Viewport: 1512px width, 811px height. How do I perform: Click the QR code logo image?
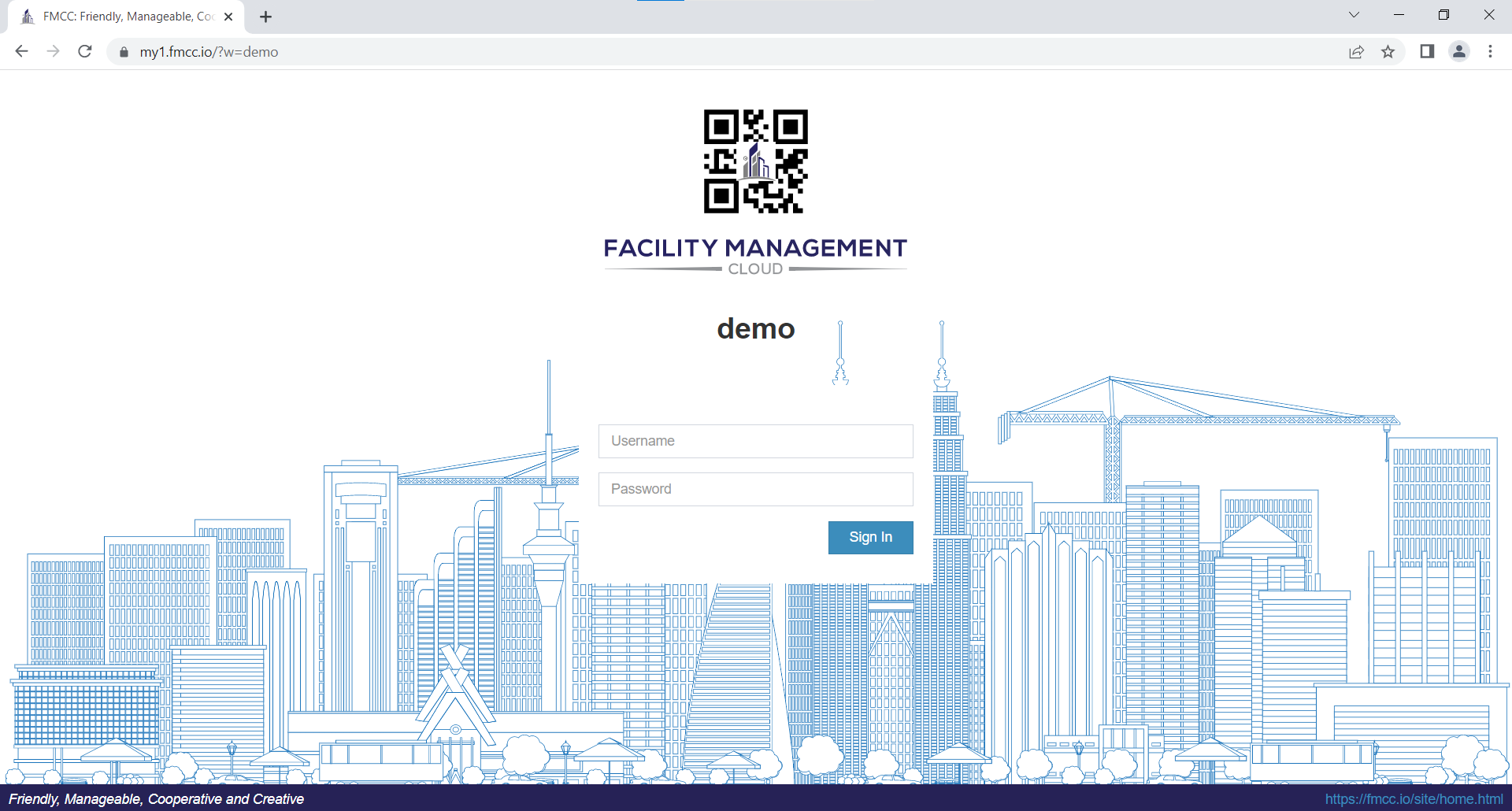click(x=756, y=161)
